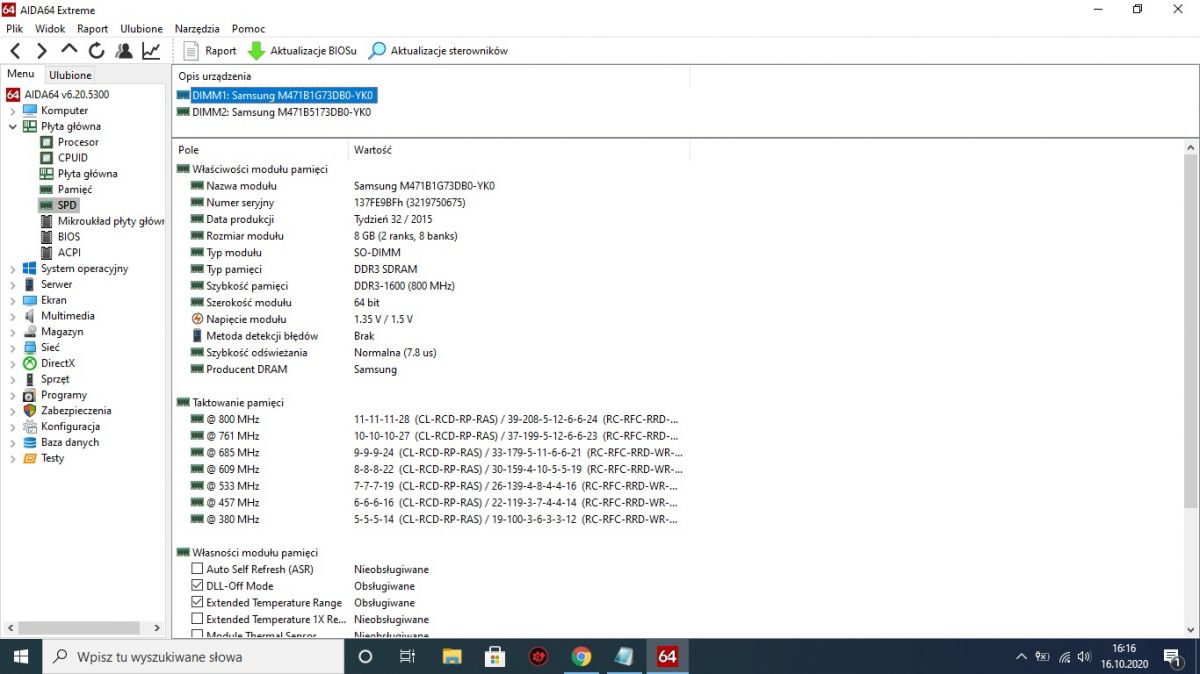The image size is (1200, 674).
Task: Open the Raport menu
Action: pyautogui.click(x=93, y=29)
